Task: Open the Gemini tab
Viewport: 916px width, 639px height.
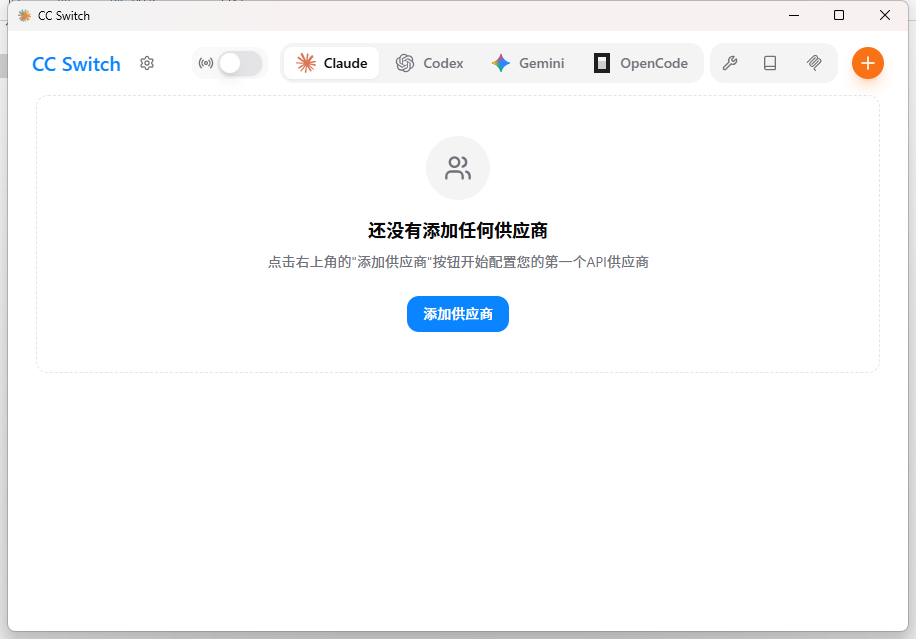Action: coord(528,63)
